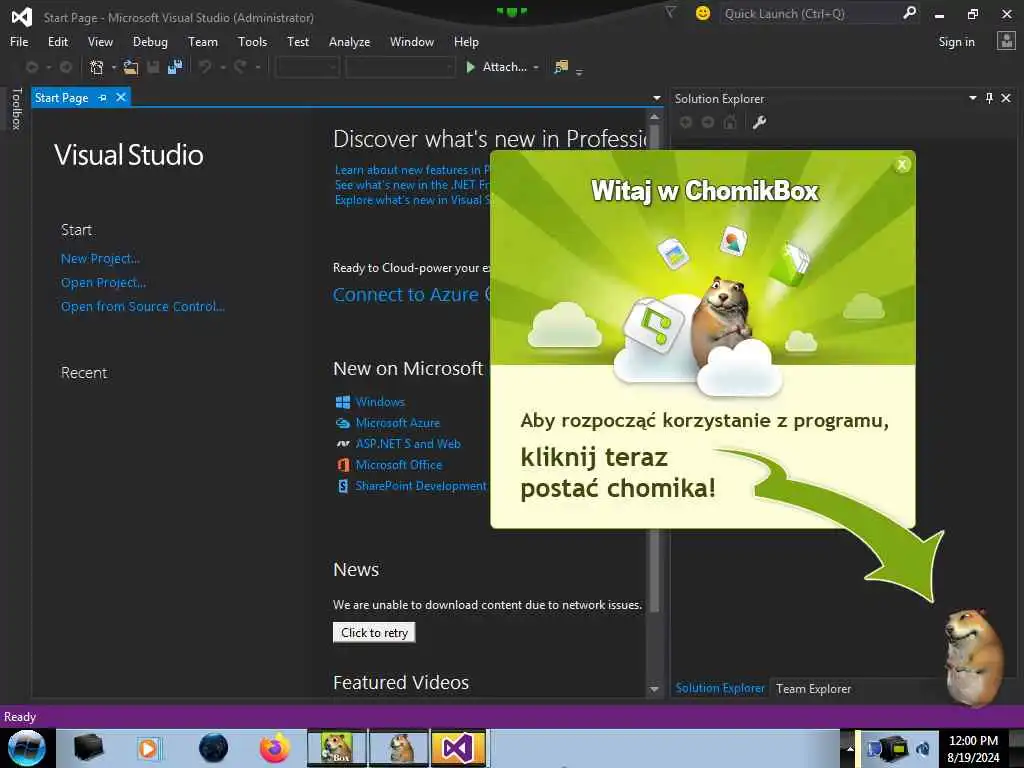1024x768 pixels.
Task: Click the feedback smiley face icon
Action: point(703,13)
